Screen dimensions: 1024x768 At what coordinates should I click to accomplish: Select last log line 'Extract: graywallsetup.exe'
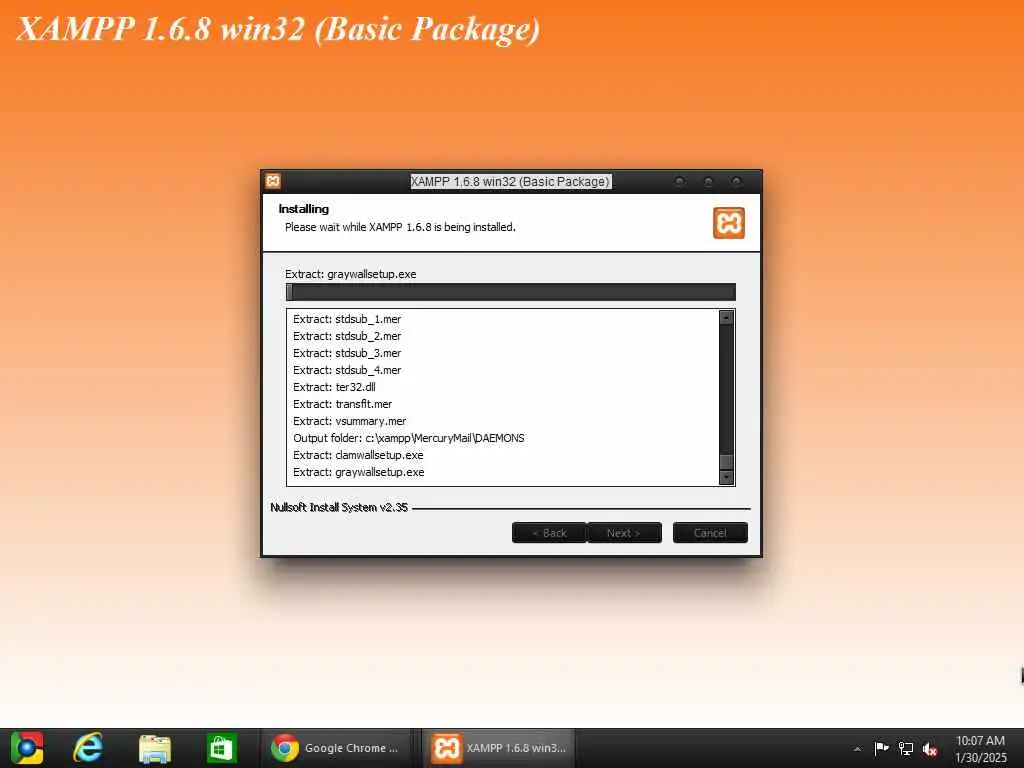click(x=359, y=472)
